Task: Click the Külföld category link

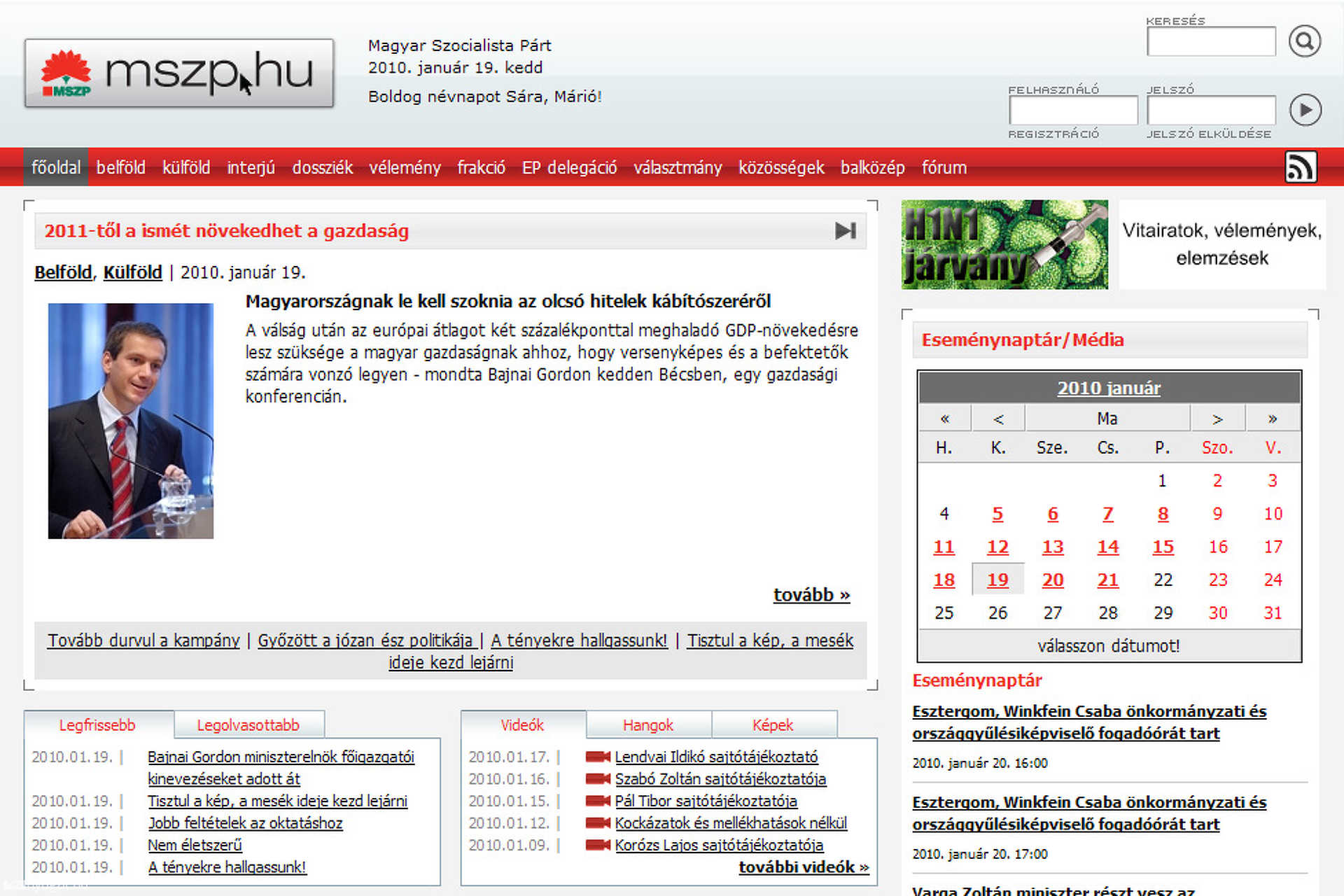Action: click(132, 272)
